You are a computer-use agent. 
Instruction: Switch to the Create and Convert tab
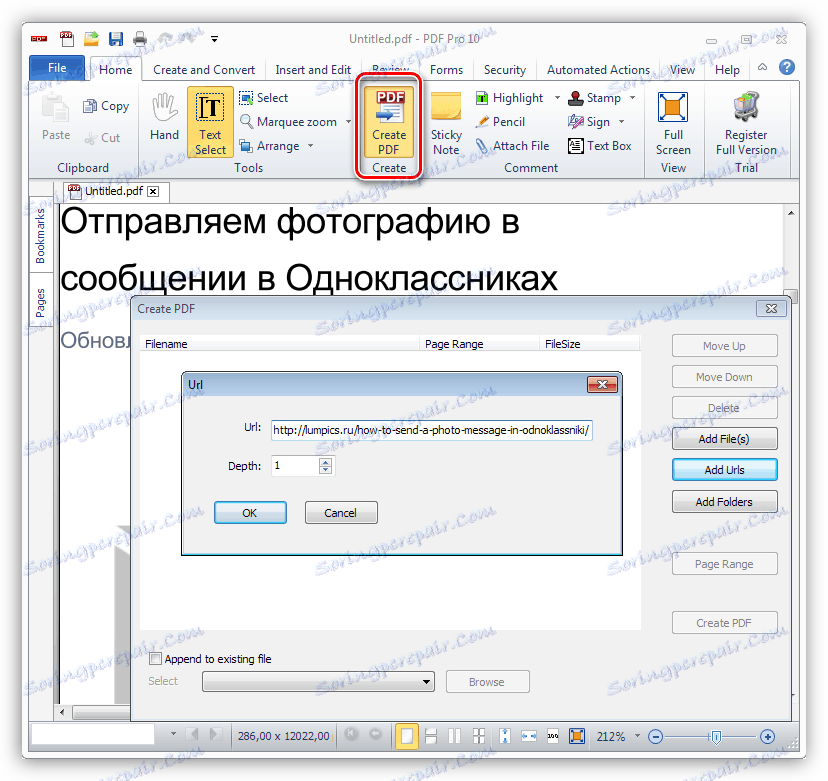(204, 70)
